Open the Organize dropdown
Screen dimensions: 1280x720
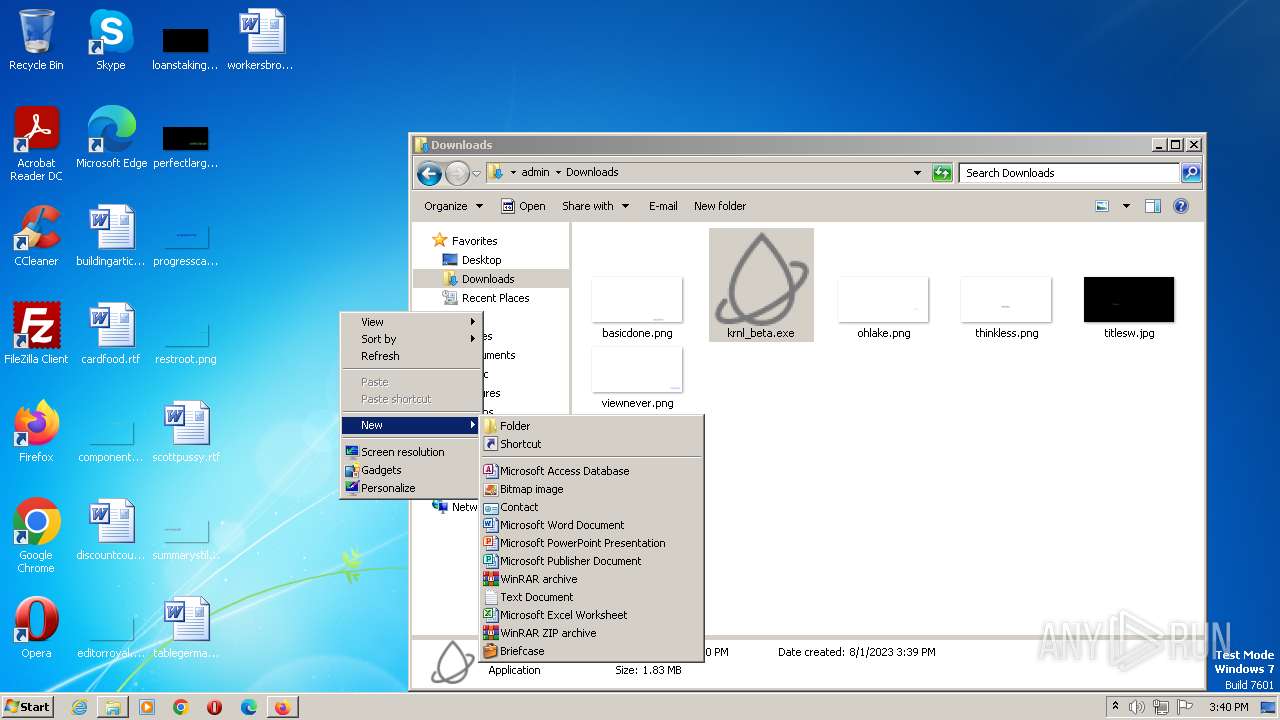(x=453, y=206)
